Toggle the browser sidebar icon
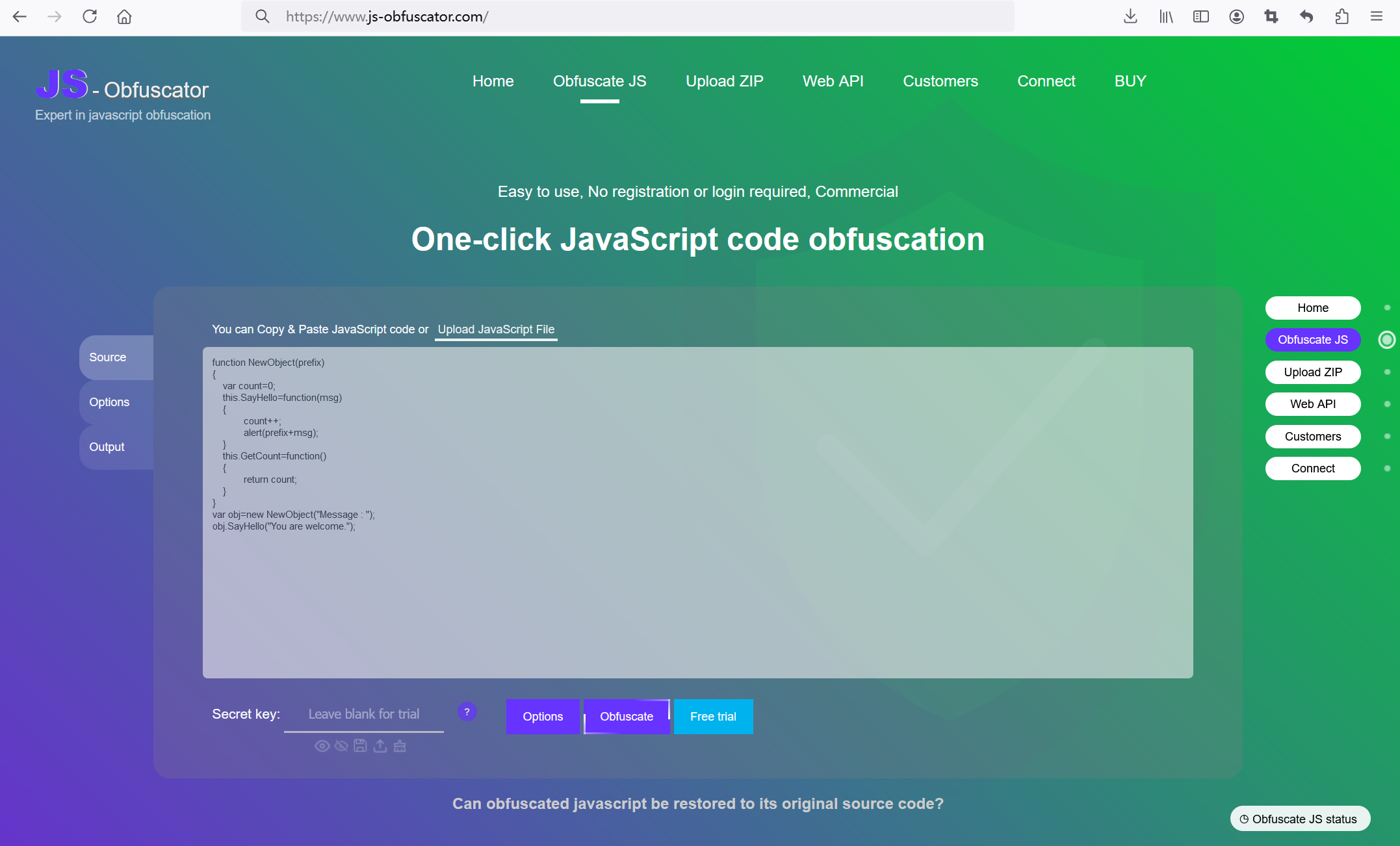Viewport: 1400px width, 846px height. (1201, 17)
